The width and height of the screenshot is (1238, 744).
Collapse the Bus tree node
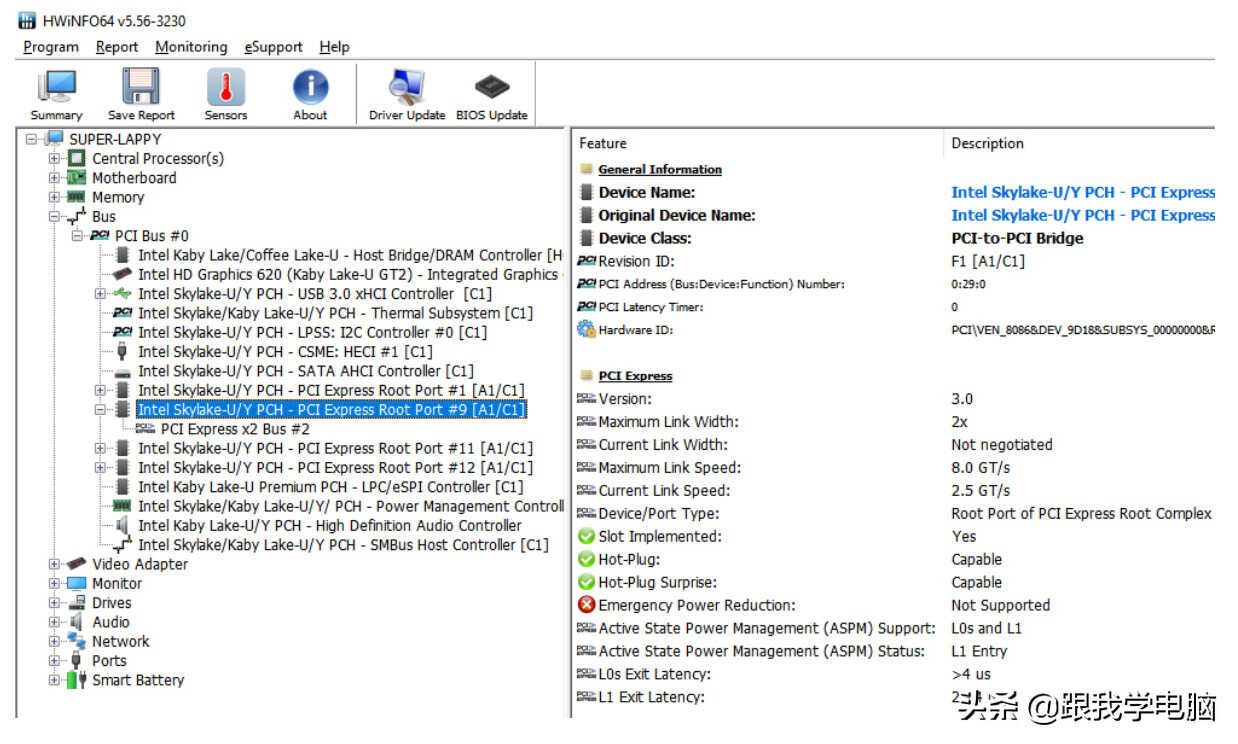[x=55, y=216]
